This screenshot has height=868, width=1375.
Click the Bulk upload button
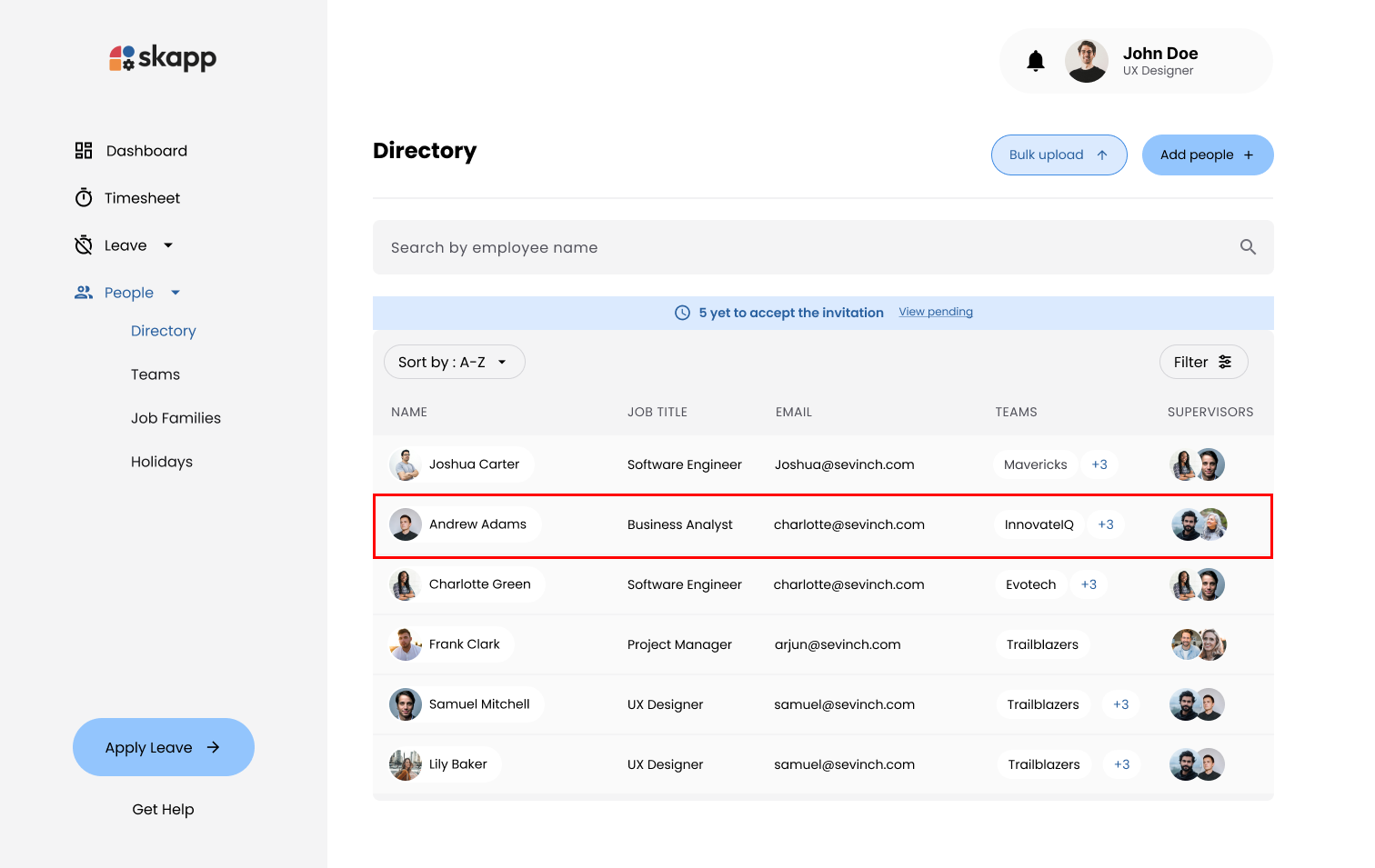tap(1059, 155)
